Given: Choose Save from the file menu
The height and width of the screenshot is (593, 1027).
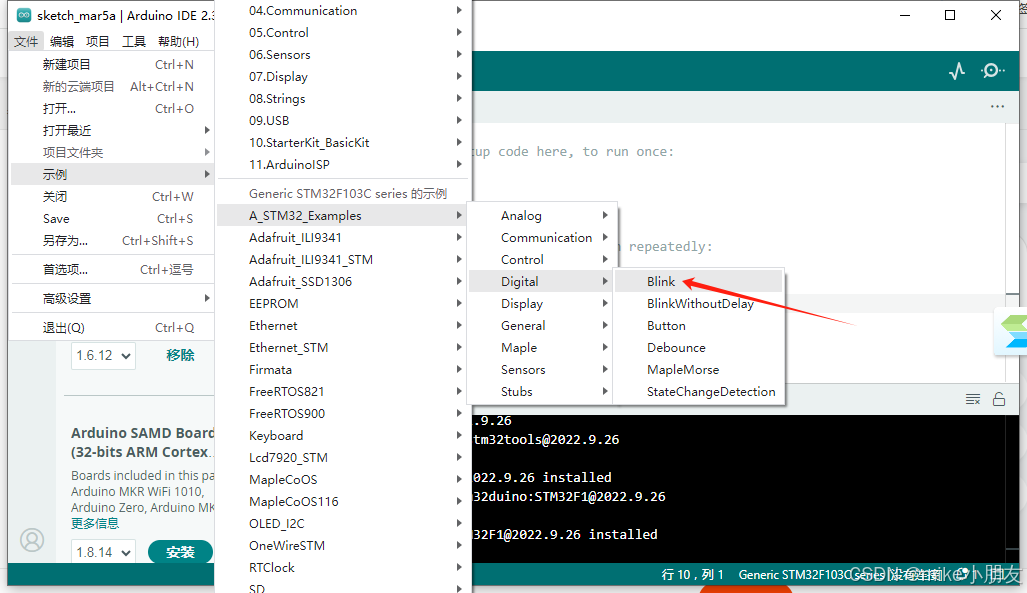Looking at the screenshot, I should 113,218.
